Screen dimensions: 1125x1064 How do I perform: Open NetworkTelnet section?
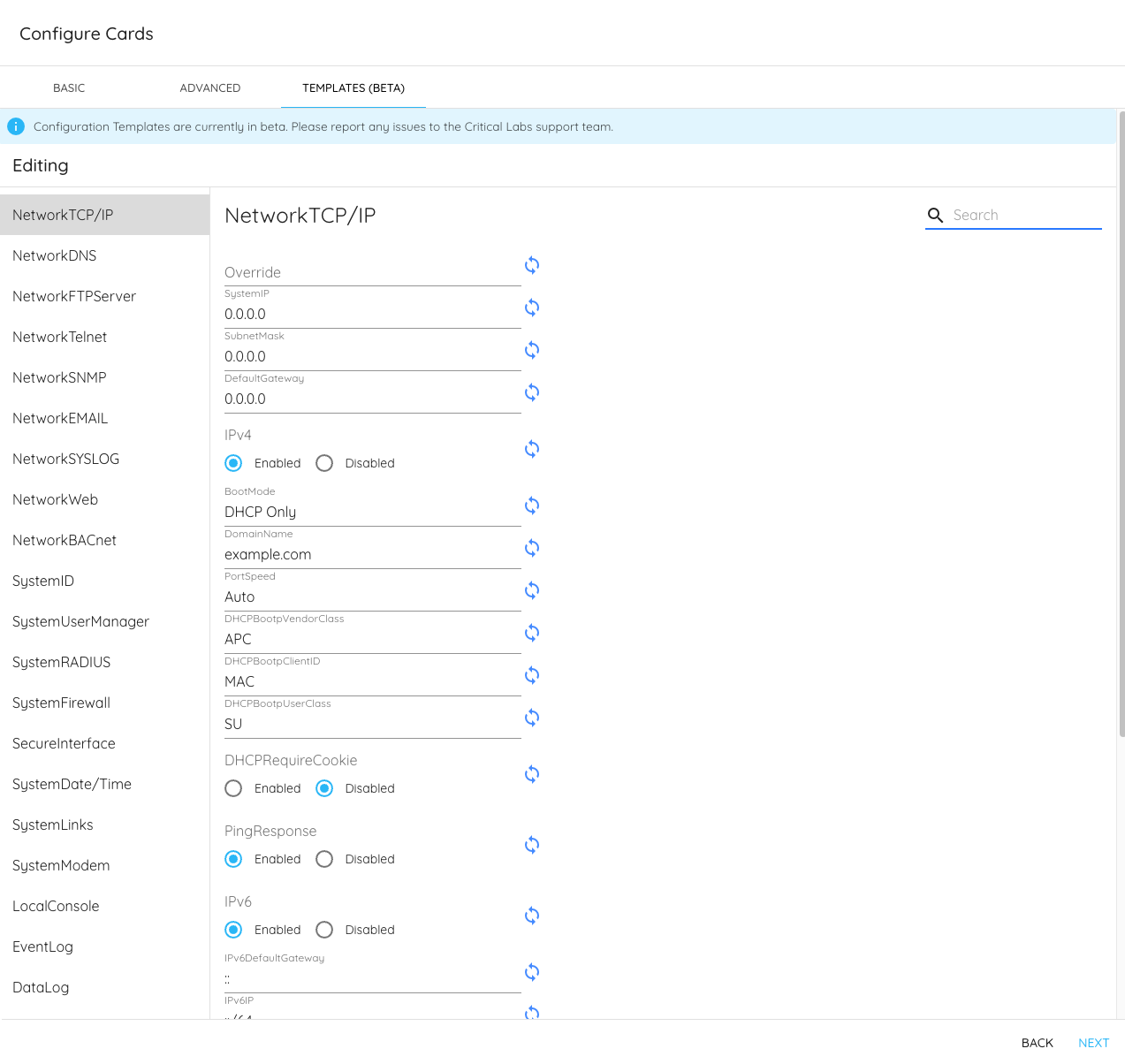[104, 337]
